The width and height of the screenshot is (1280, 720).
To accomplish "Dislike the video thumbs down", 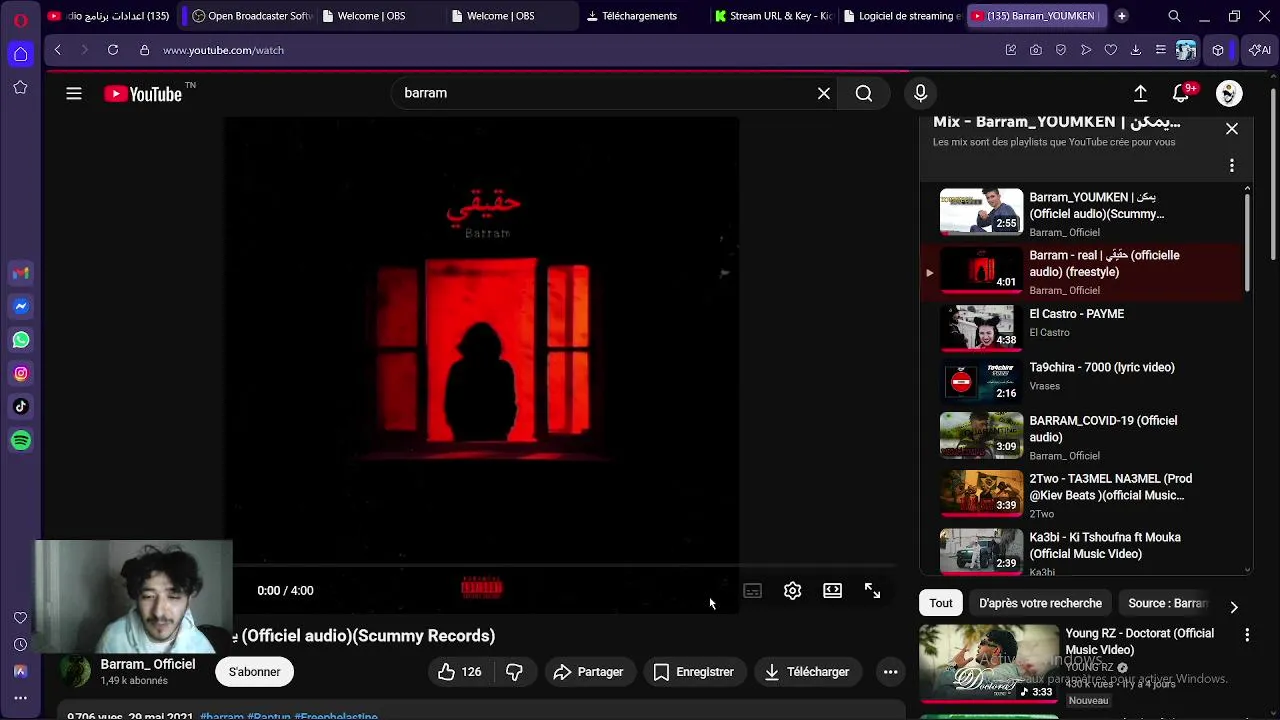I will click(x=514, y=672).
